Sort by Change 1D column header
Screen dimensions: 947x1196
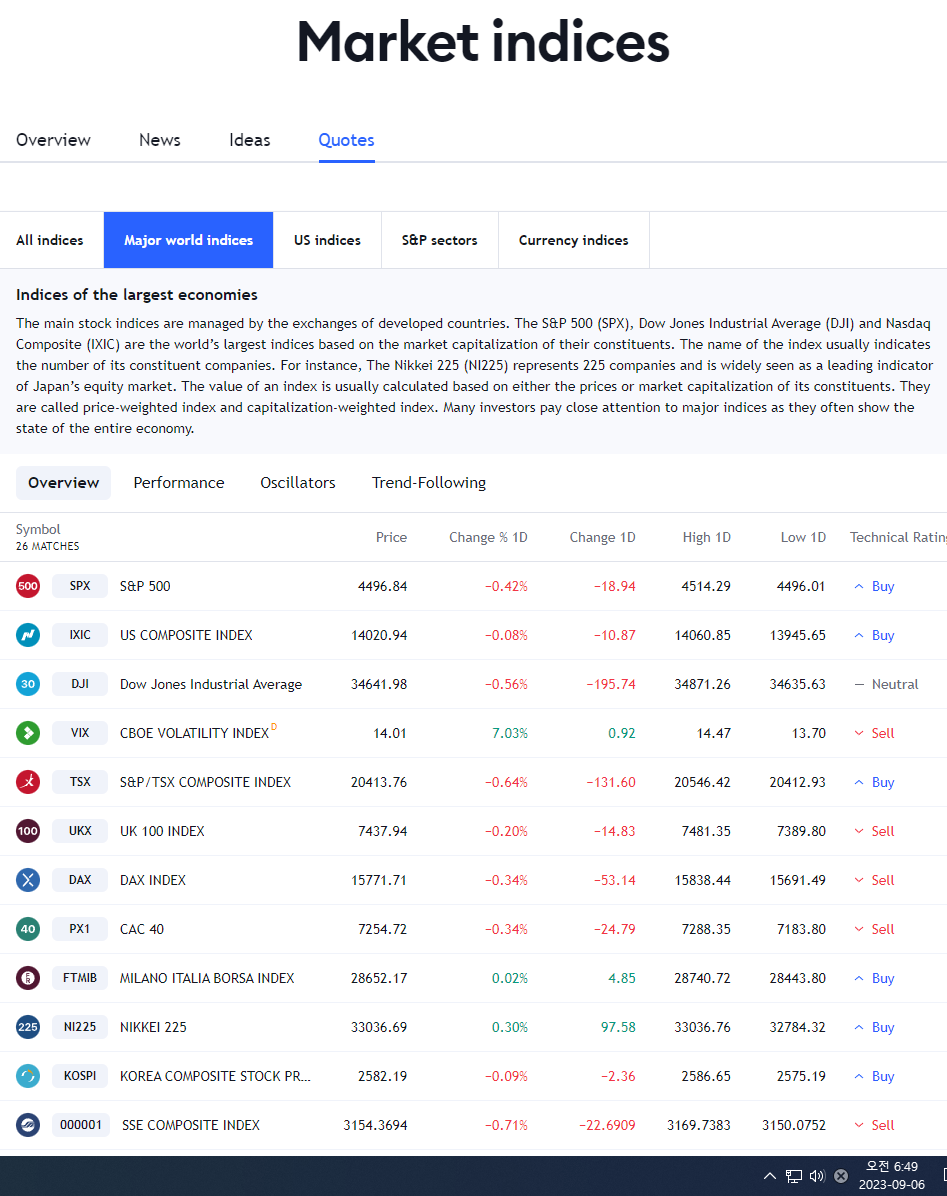pyautogui.click(x=602, y=538)
